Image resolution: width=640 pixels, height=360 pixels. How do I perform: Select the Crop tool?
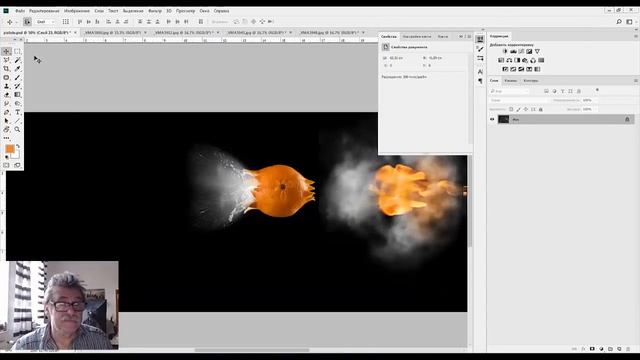pos(7,69)
